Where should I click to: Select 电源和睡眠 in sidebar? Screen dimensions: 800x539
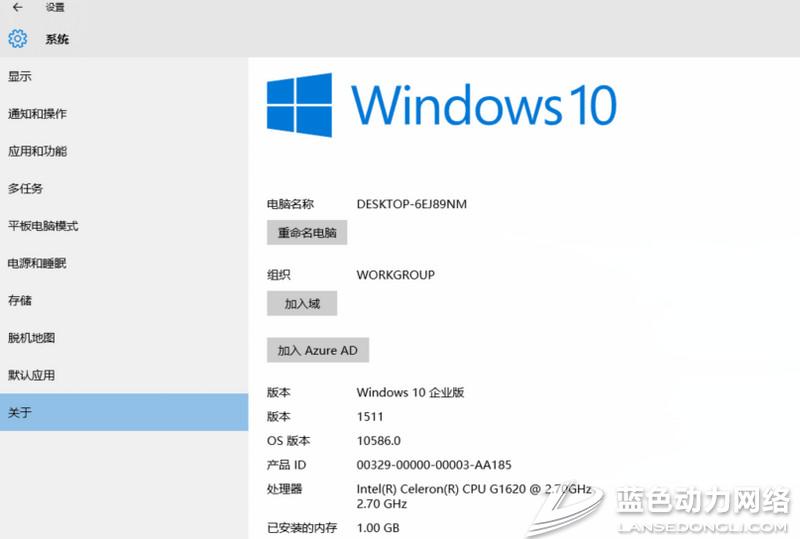pos(37,263)
